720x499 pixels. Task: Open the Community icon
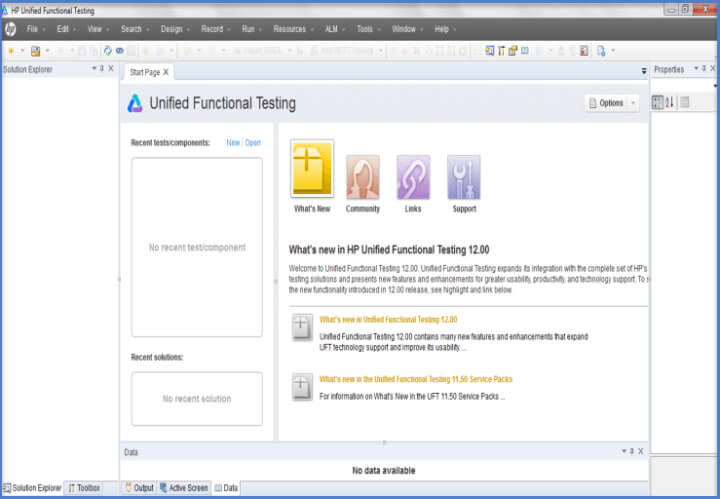[x=363, y=177]
